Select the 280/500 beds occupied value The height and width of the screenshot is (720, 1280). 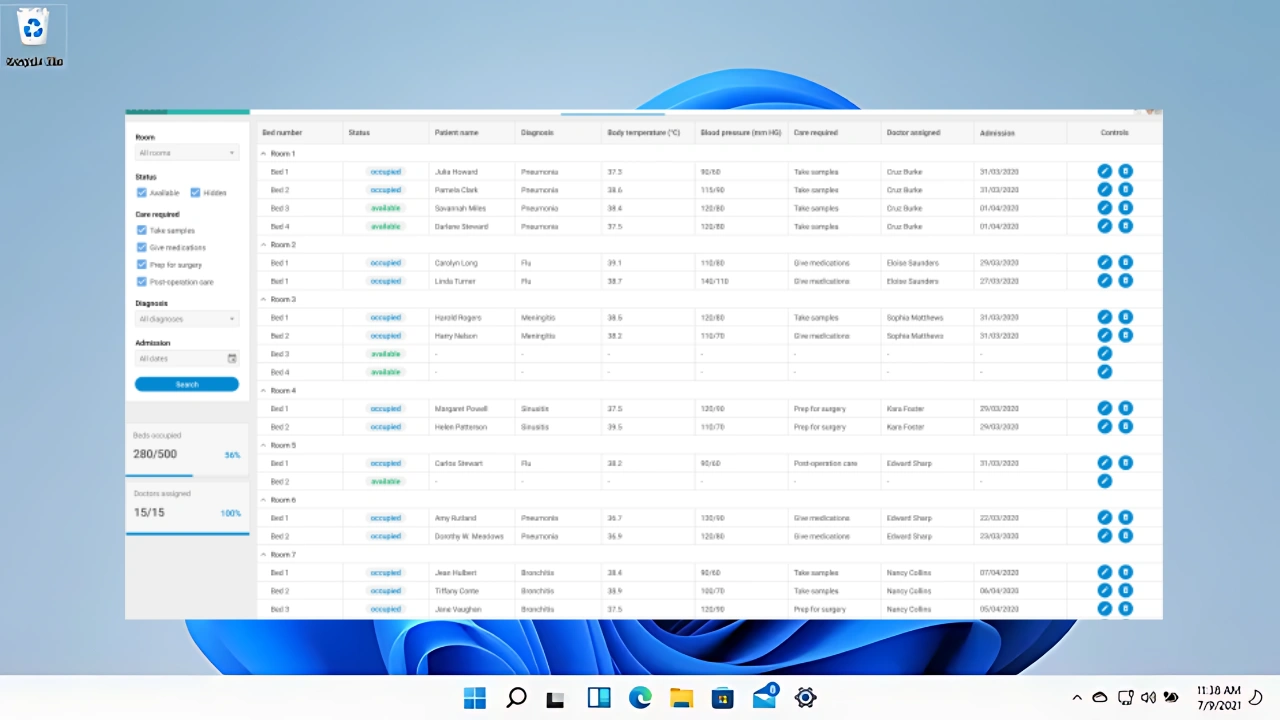(155, 454)
